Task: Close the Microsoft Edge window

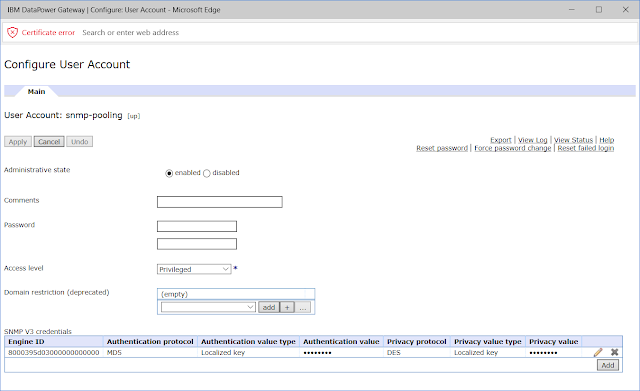Action: pyautogui.click(x=625, y=9)
